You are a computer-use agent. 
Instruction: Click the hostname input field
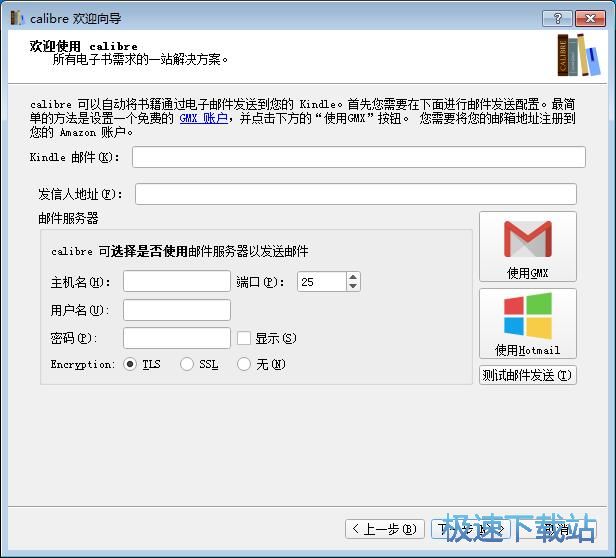click(x=176, y=281)
